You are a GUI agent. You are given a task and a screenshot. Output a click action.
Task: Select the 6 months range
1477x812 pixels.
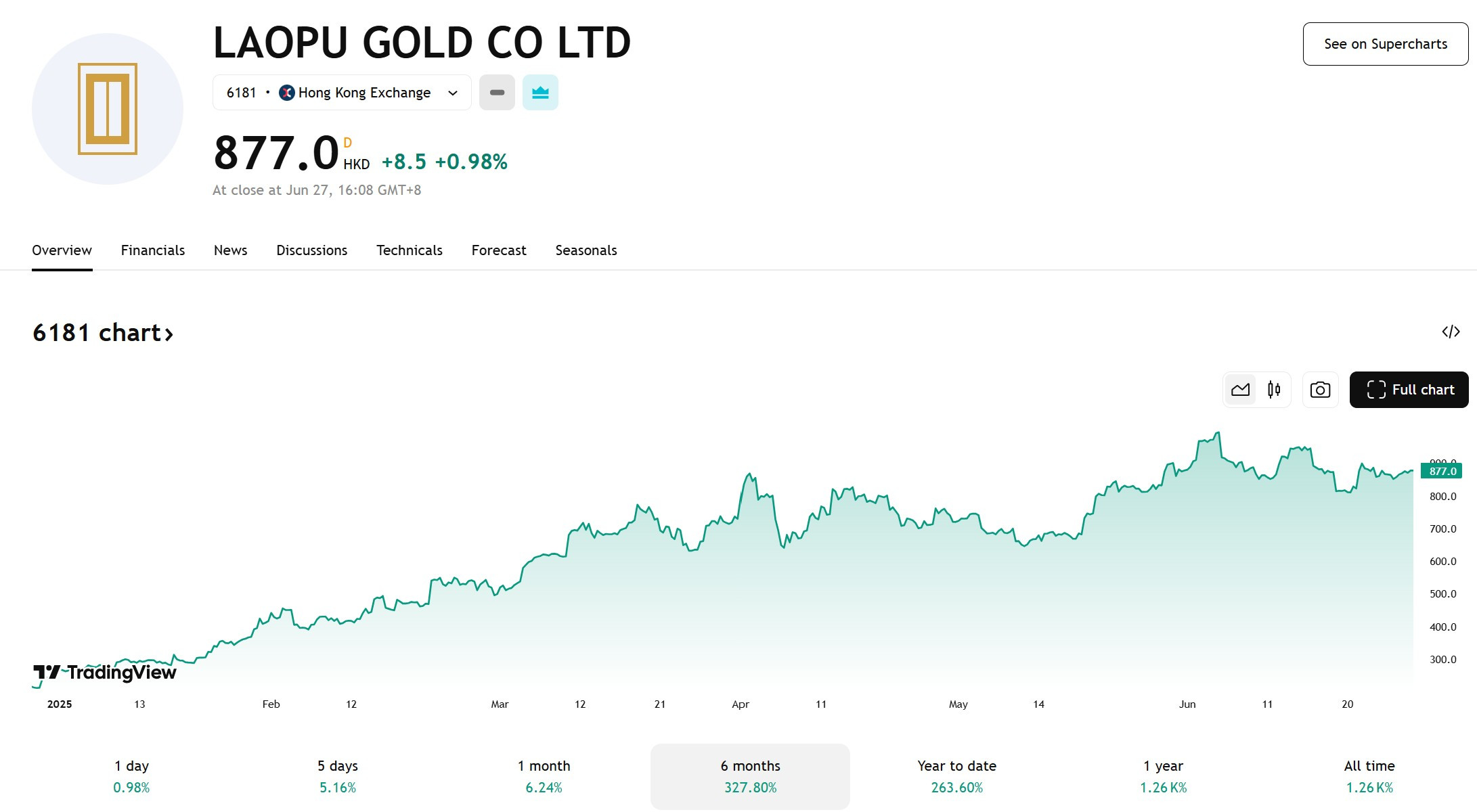click(750, 777)
